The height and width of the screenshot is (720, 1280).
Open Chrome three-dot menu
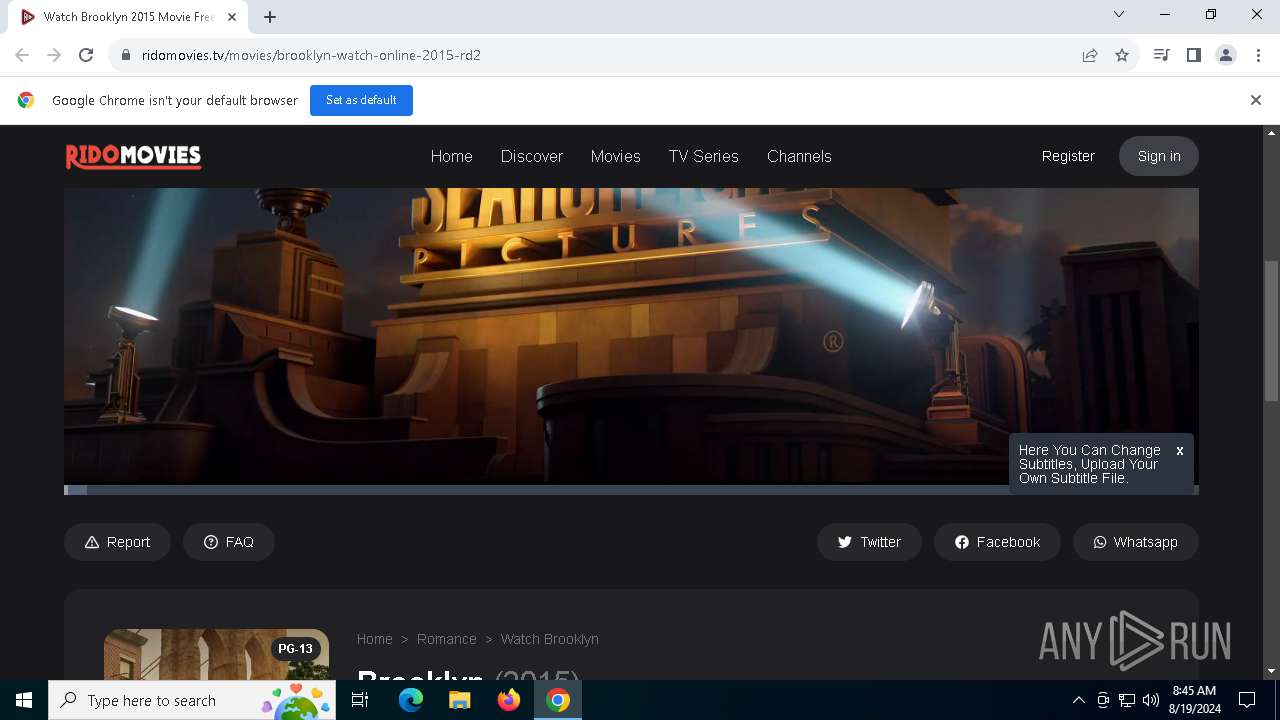(1258, 55)
